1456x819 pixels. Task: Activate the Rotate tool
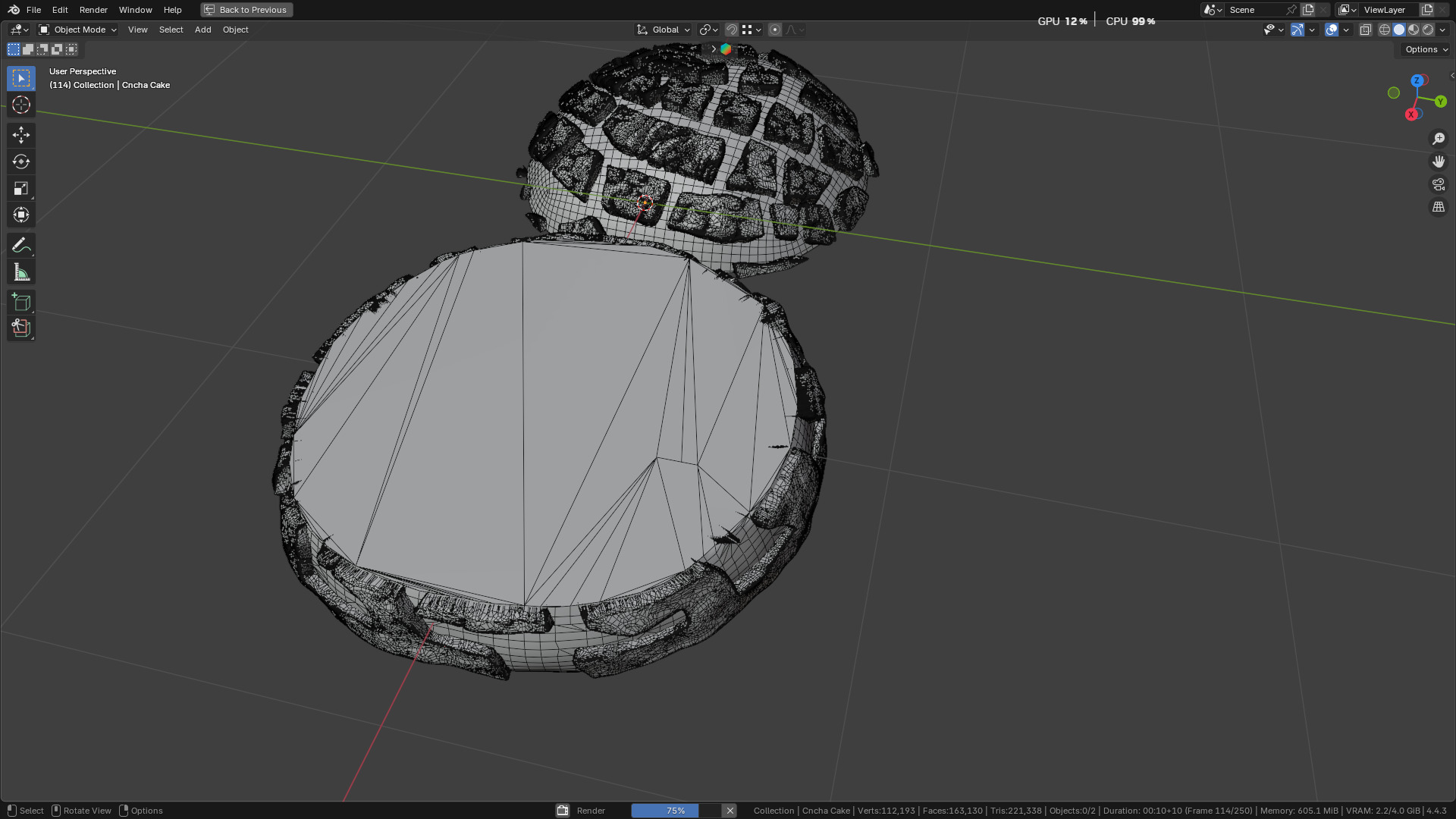(x=21, y=162)
